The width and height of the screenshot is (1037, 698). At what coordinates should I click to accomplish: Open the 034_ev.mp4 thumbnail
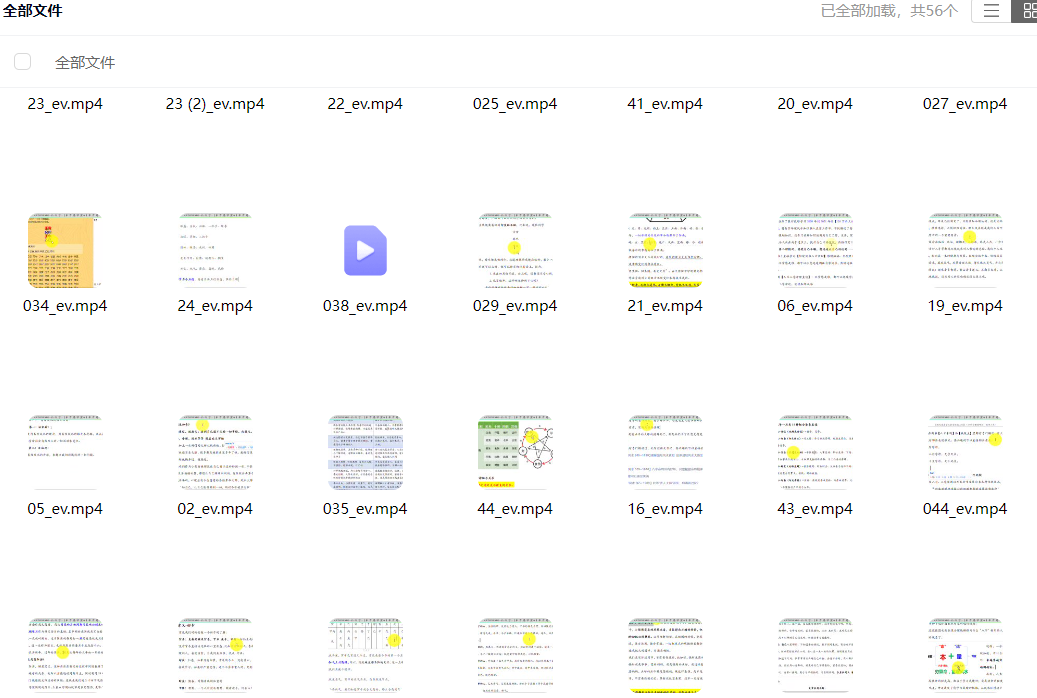(x=65, y=250)
